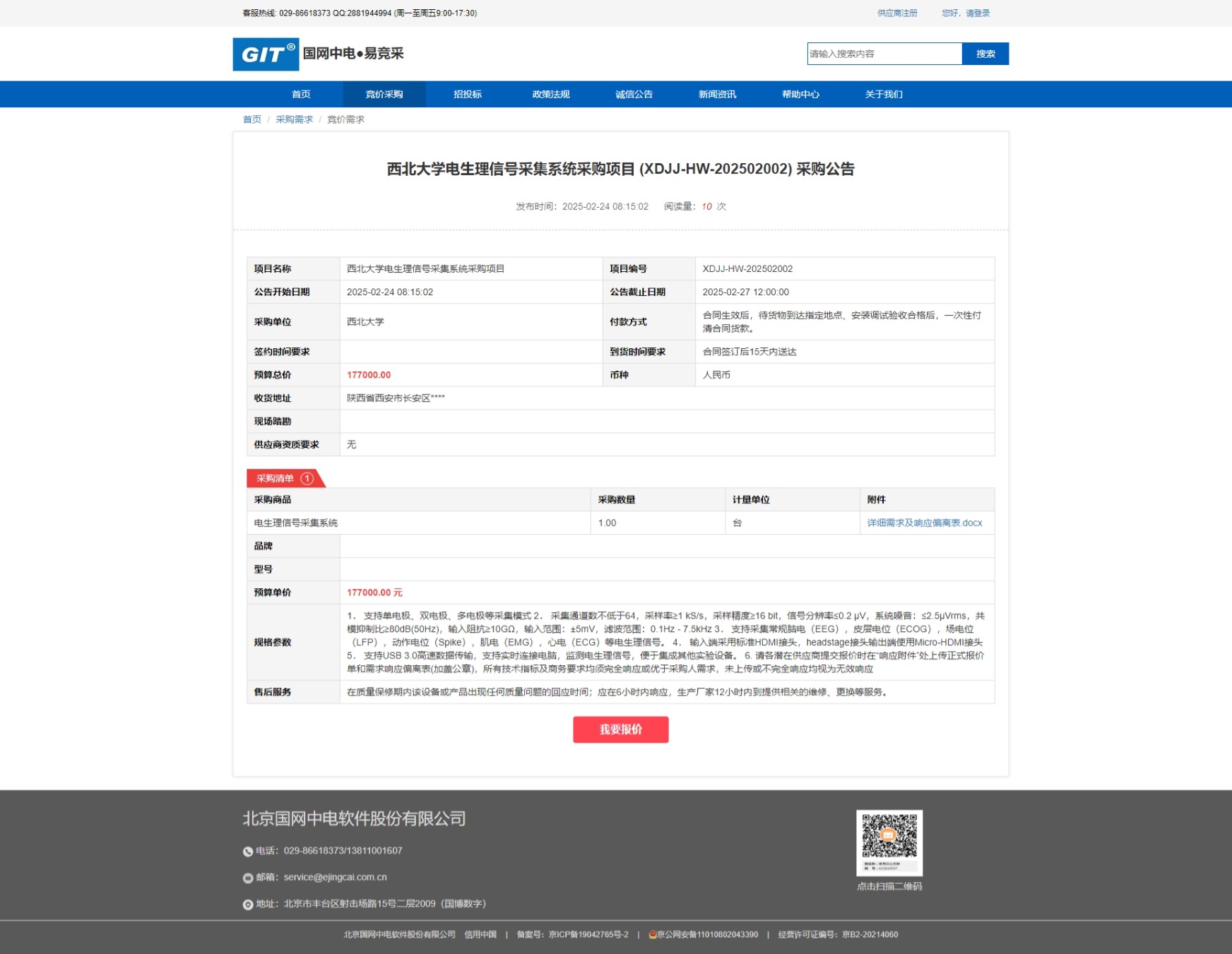Click the address location icon in footer
This screenshot has height=954, width=1232.
248,905
